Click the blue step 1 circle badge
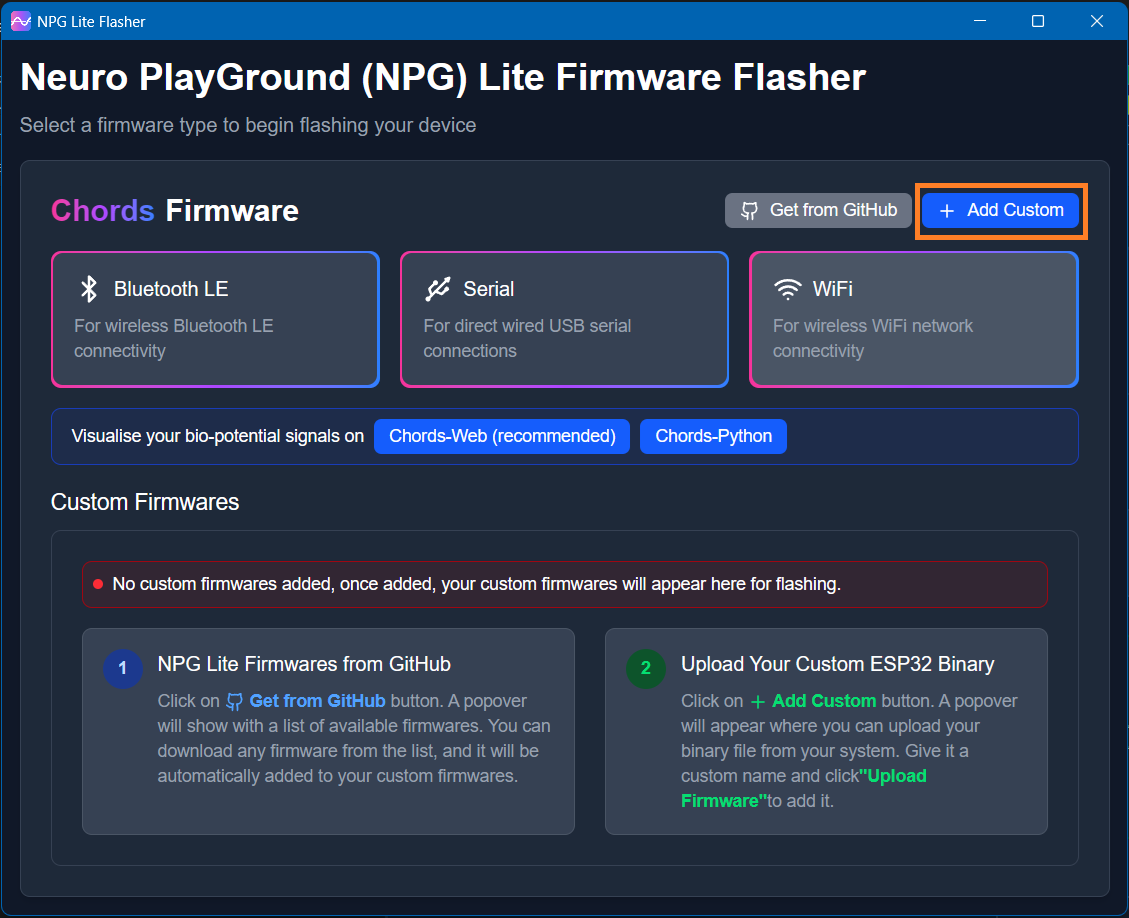 (x=123, y=668)
